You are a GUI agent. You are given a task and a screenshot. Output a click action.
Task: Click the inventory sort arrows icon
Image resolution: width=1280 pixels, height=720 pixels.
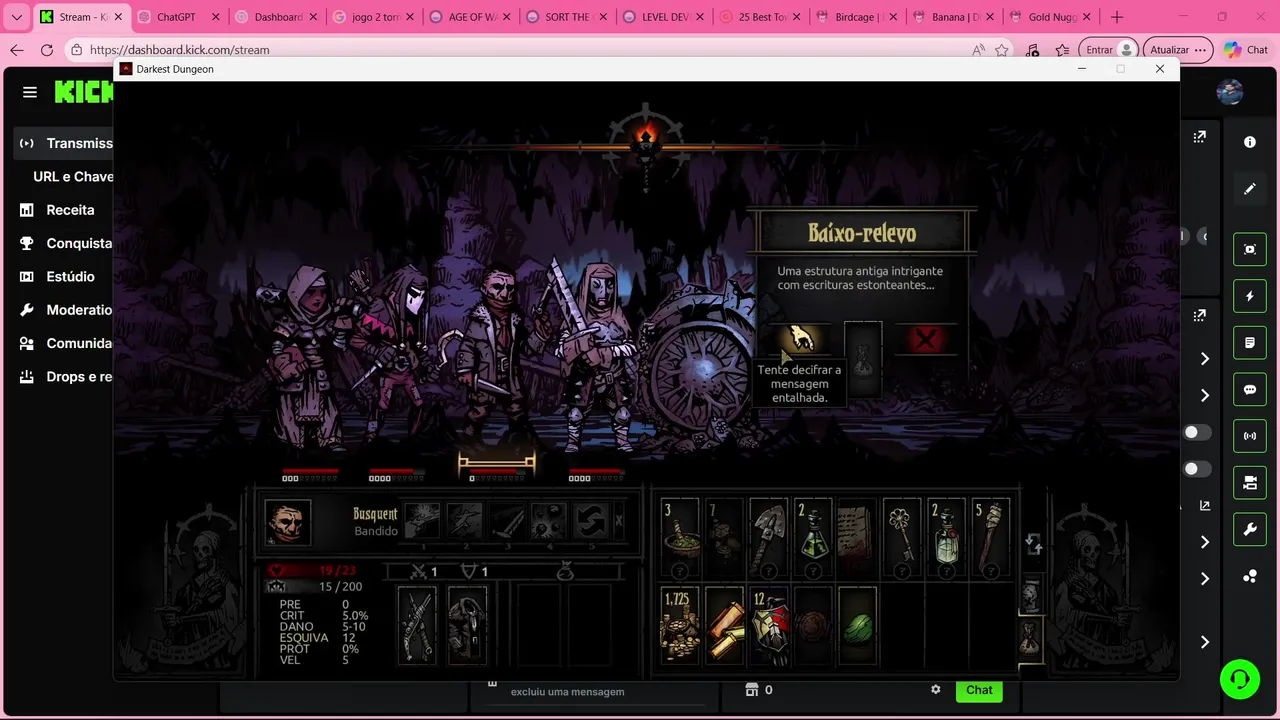coord(1033,543)
